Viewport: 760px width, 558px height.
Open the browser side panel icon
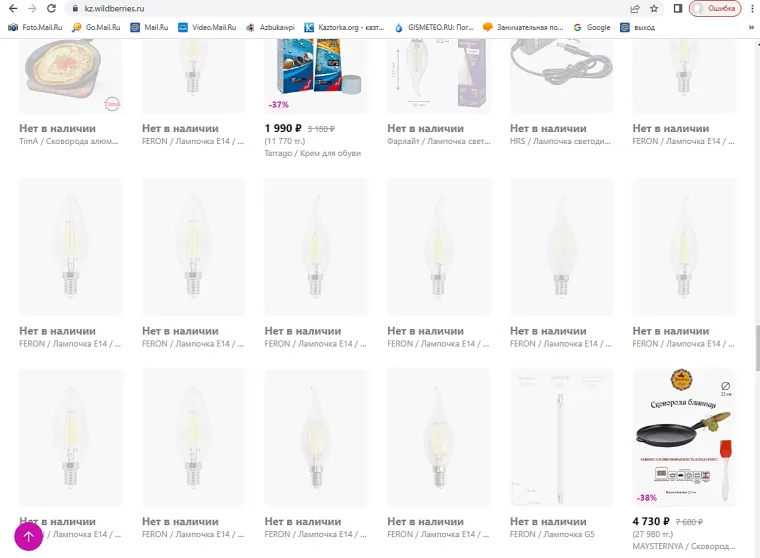point(678,8)
